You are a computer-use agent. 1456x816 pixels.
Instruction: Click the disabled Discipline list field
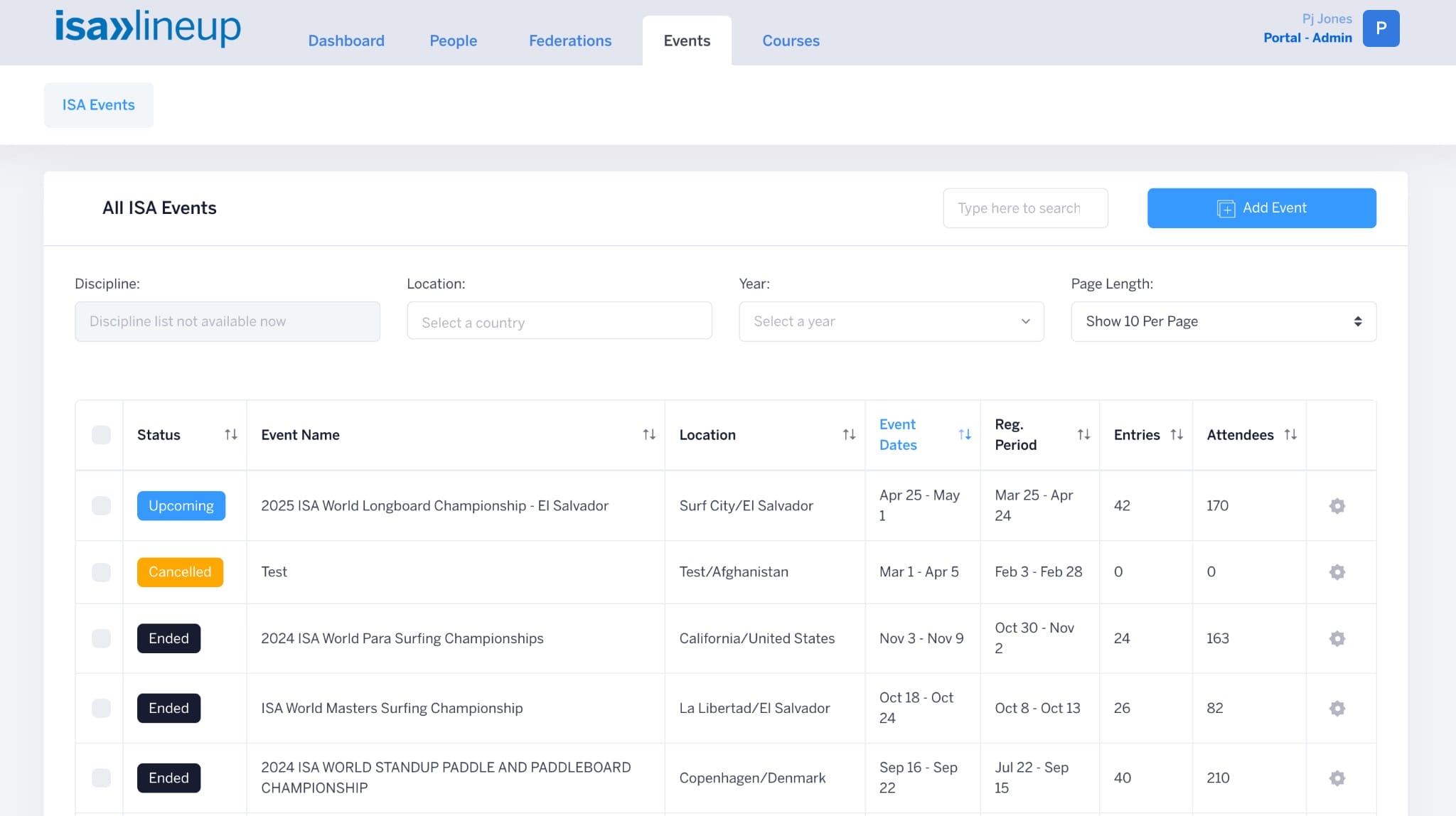pos(227,321)
